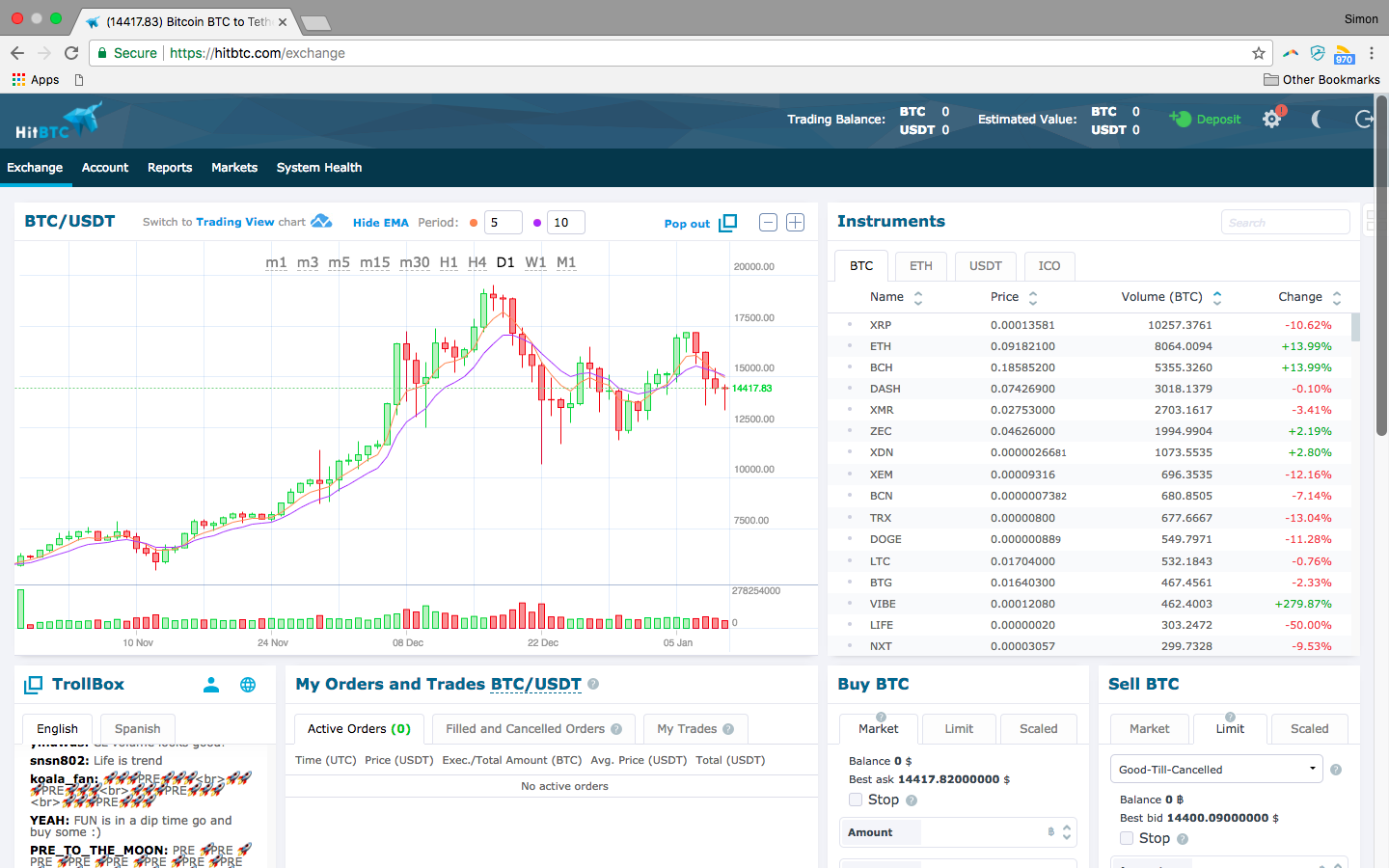
Task: Zoom out chart with minus icon
Action: point(768,223)
